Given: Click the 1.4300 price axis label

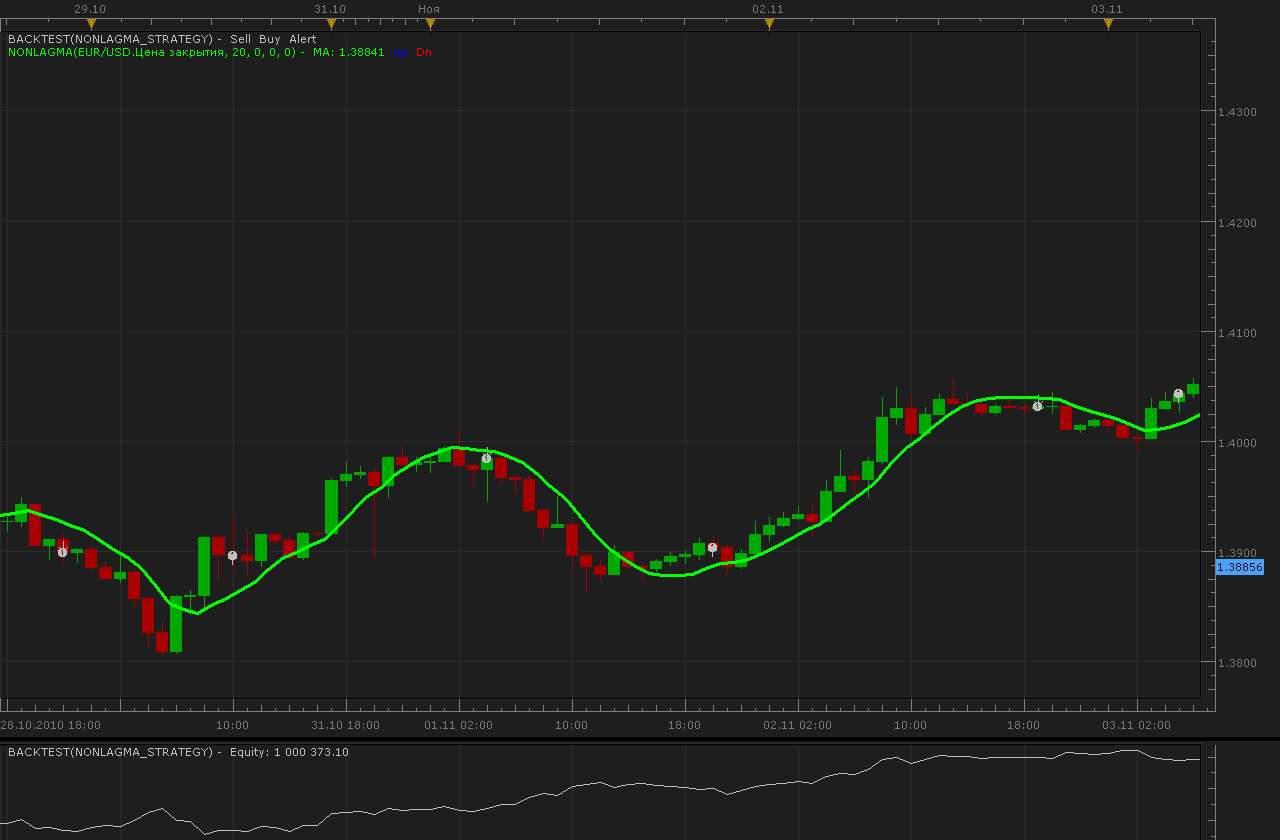Looking at the screenshot, I should coord(1237,112).
